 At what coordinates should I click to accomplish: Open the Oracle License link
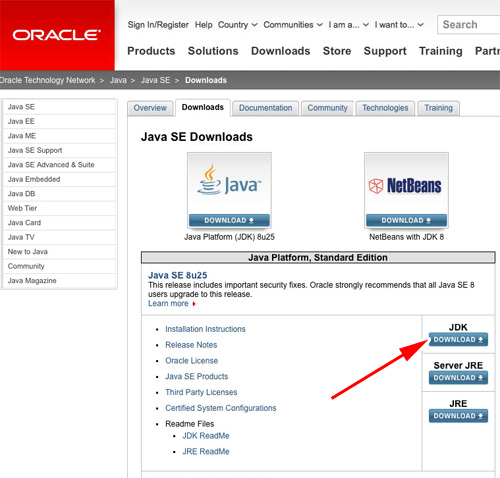tap(192, 361)
